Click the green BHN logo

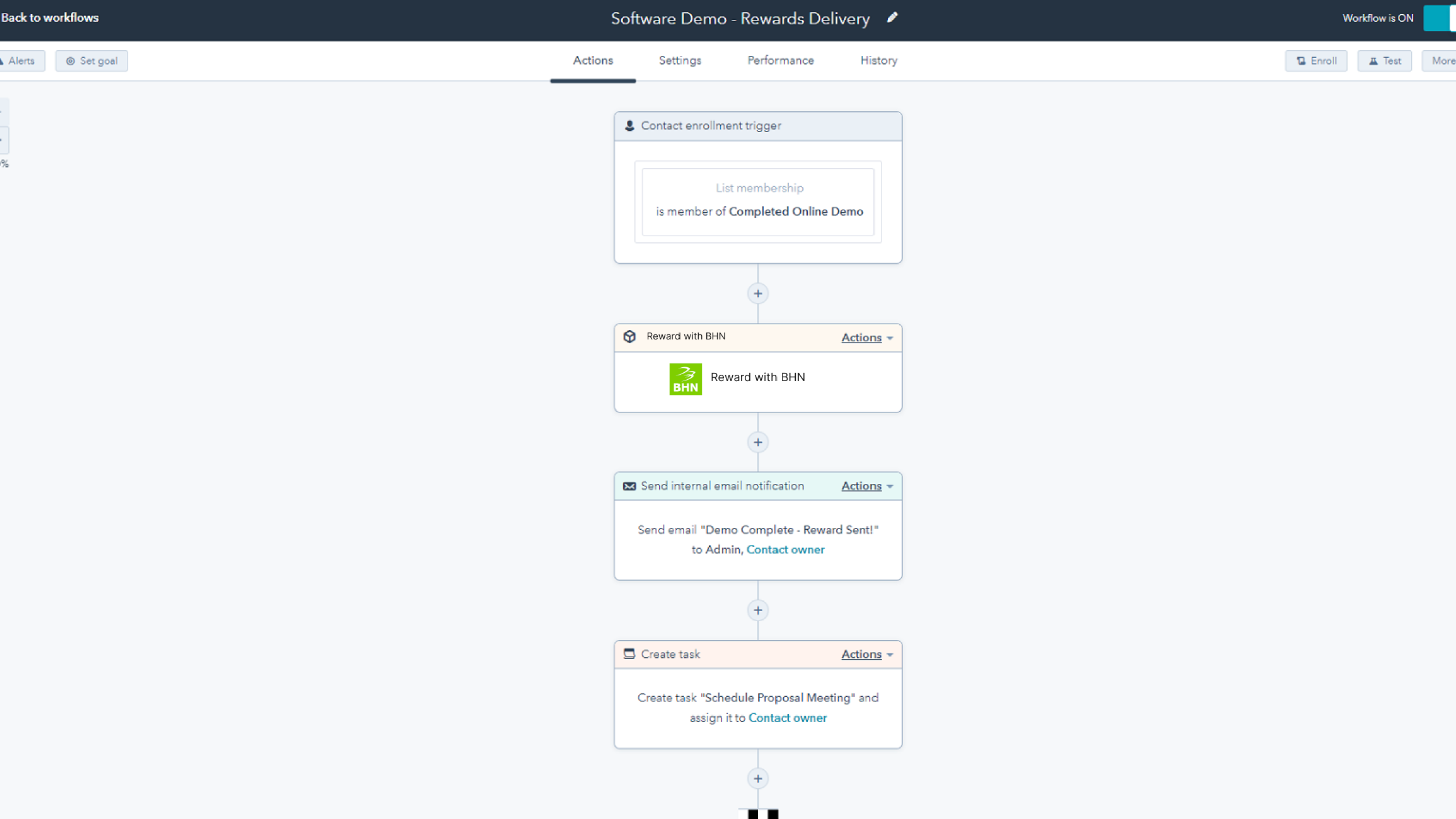point(685,379)
